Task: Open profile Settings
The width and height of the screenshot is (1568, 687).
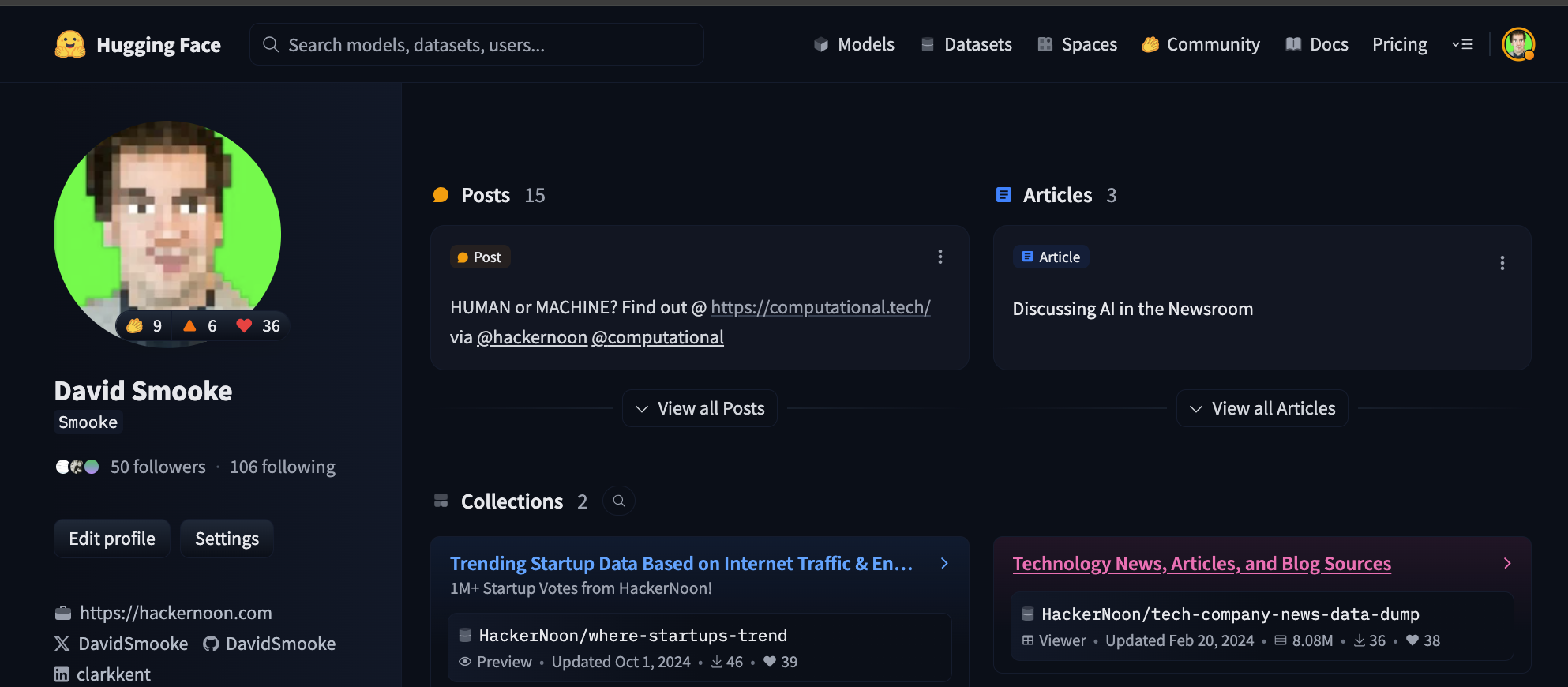Action: coord(227,539)
